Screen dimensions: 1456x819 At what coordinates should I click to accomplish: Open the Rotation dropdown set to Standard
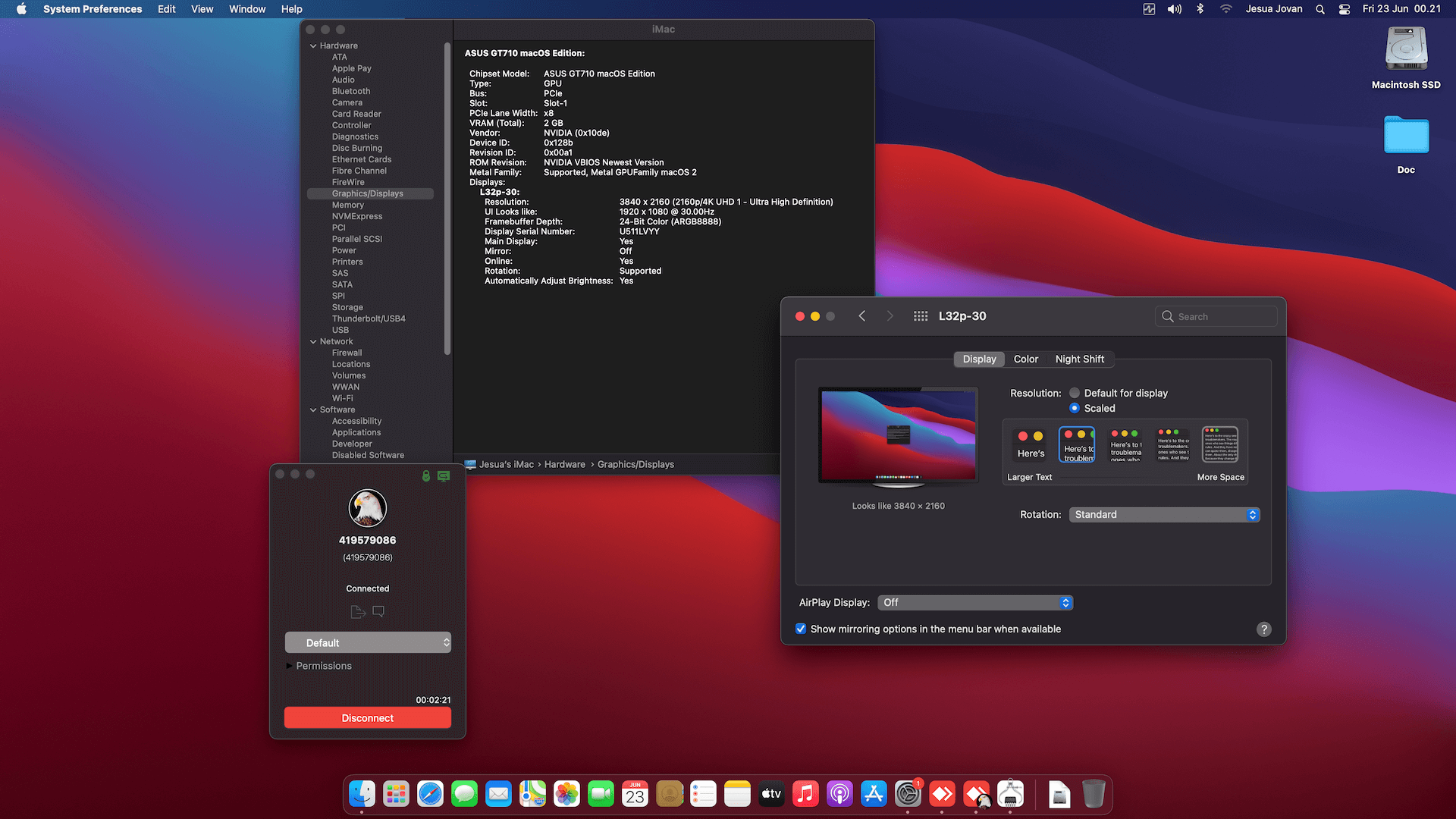click(1164, 514)
